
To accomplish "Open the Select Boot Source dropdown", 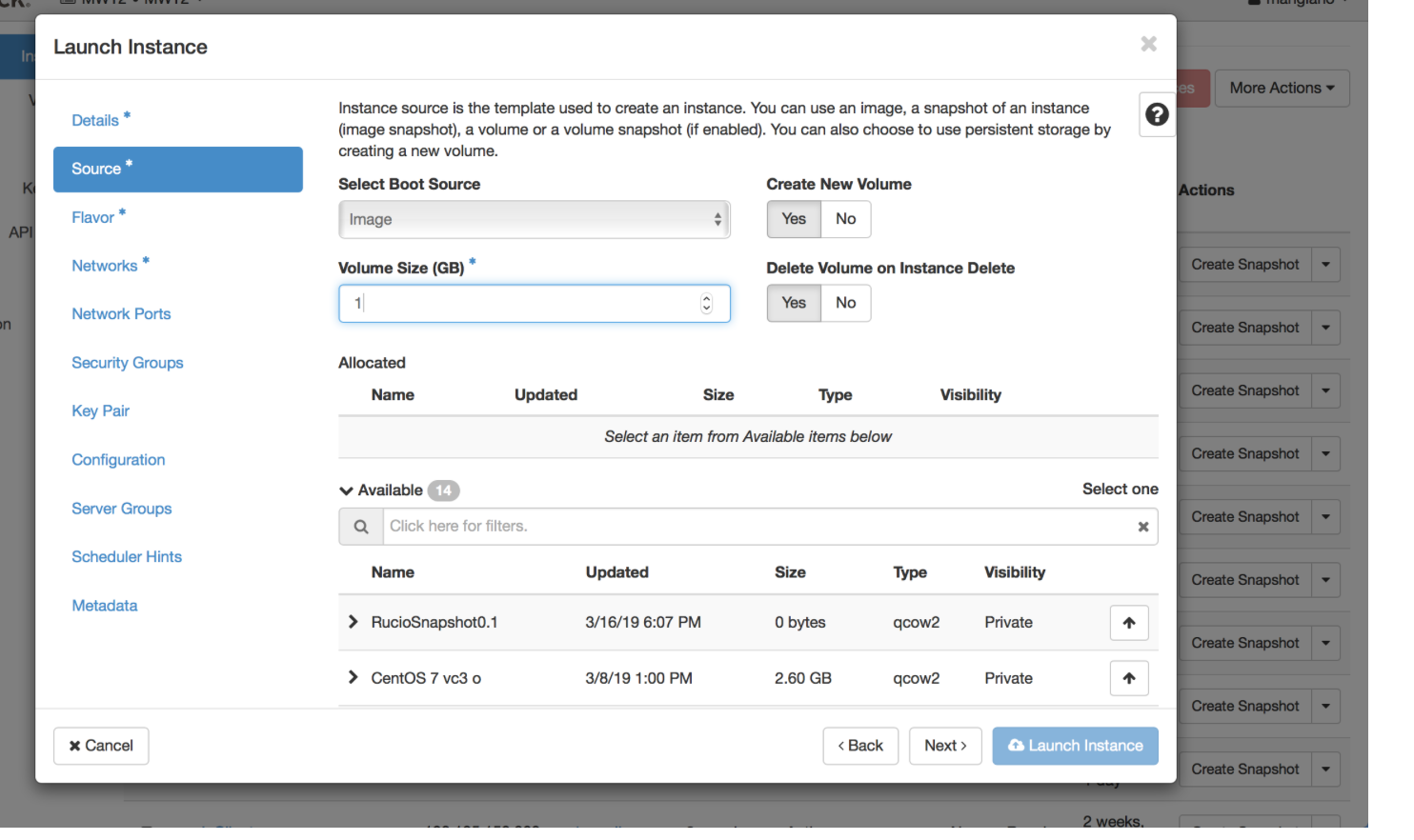I will point(534,219).
